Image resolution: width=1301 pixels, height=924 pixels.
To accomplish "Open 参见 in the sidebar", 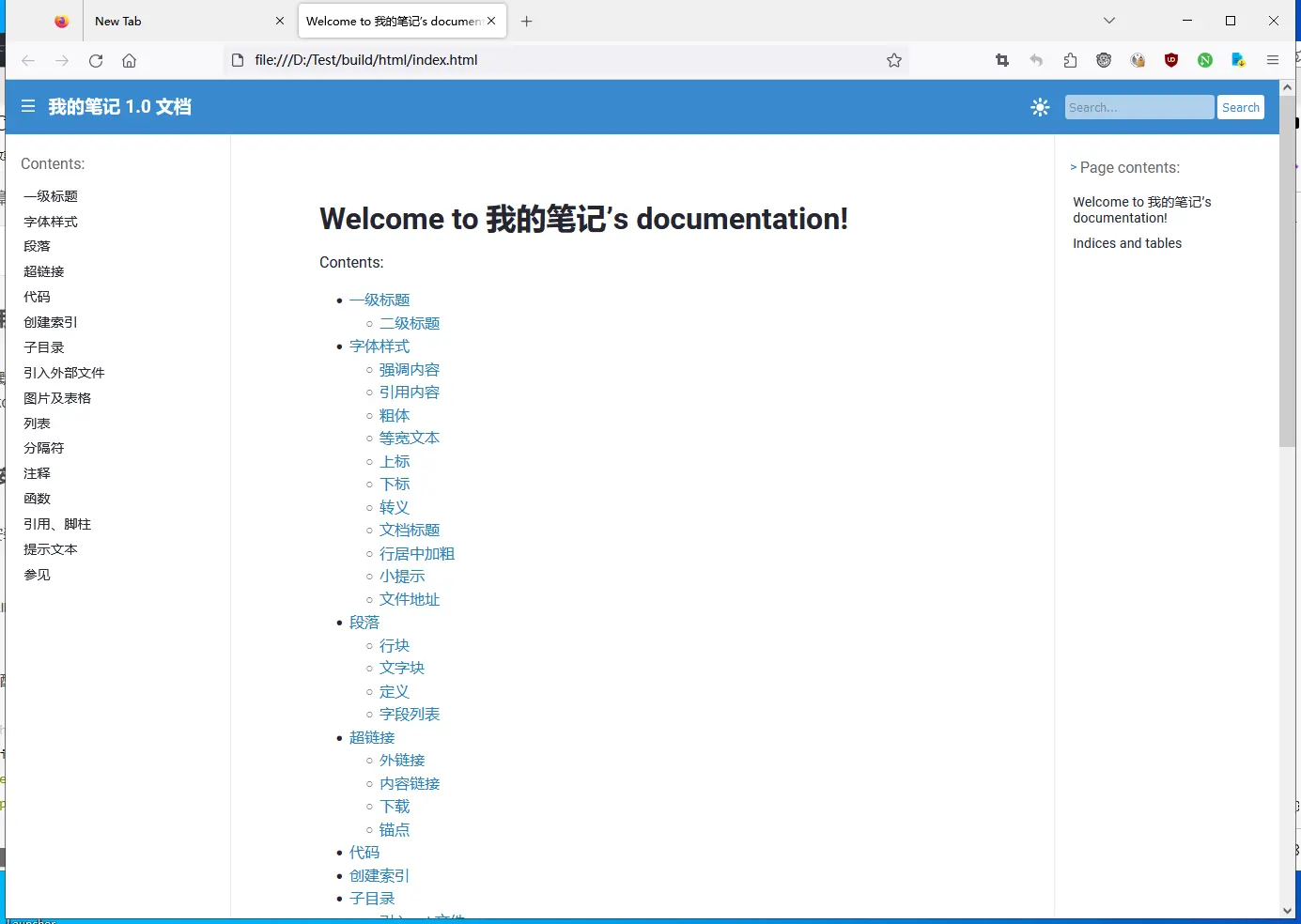I will coord(38,575).
